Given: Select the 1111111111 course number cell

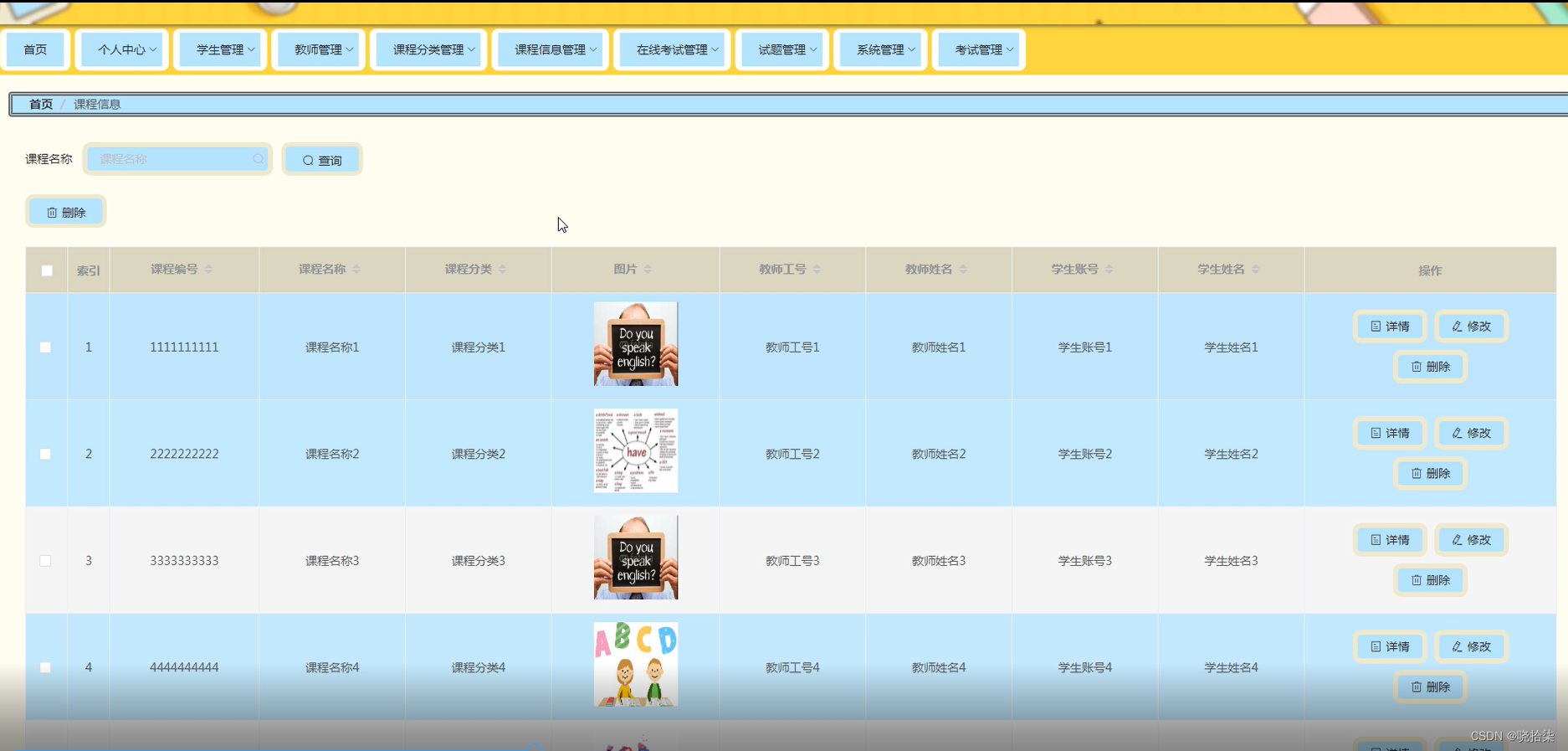Looking at the screenshot, I should 184,347.
